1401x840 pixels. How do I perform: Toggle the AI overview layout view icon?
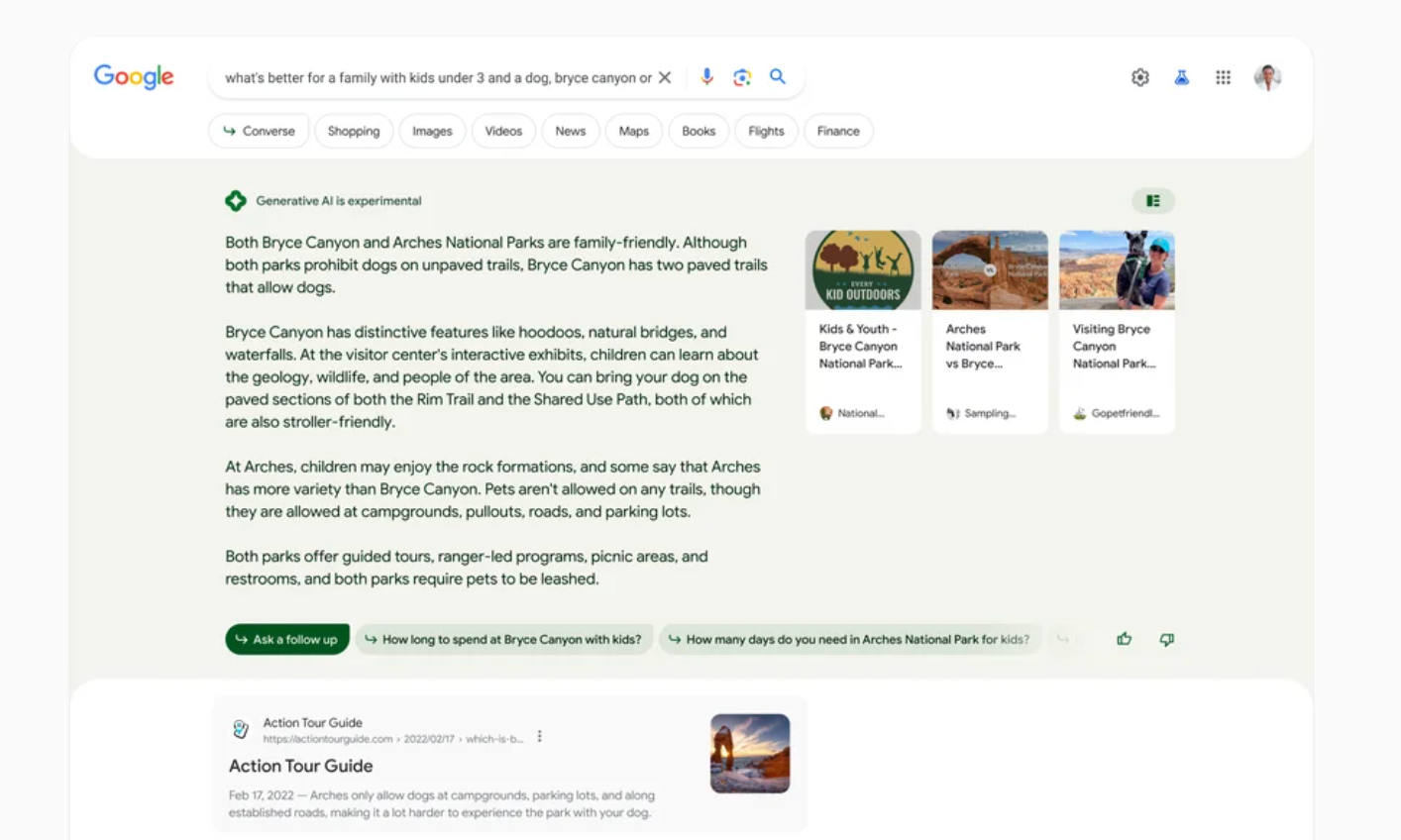tap(1153, 201)
